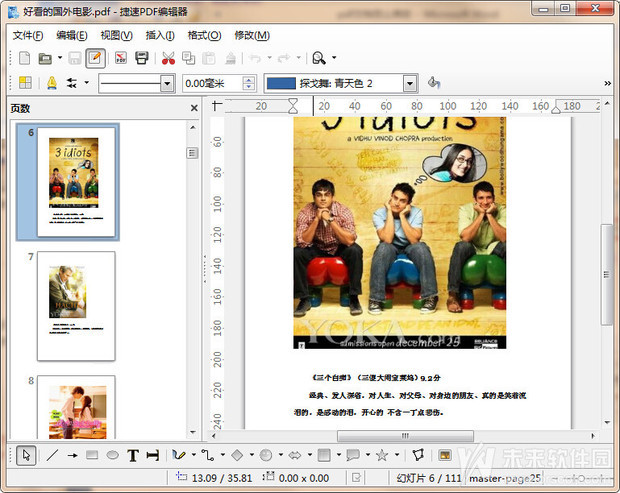Create a new document via toolbar icon
Viewport: 620px width, 493px height.
[x=25, y=59]
